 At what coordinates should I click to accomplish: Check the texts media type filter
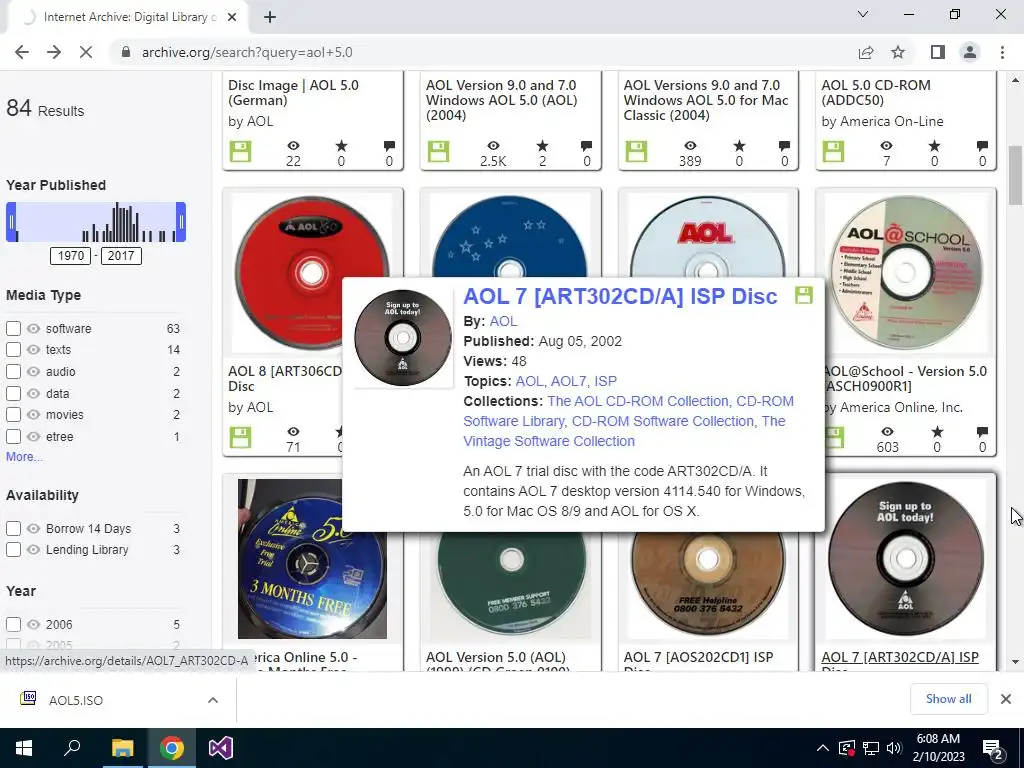[x=13, y=349]
